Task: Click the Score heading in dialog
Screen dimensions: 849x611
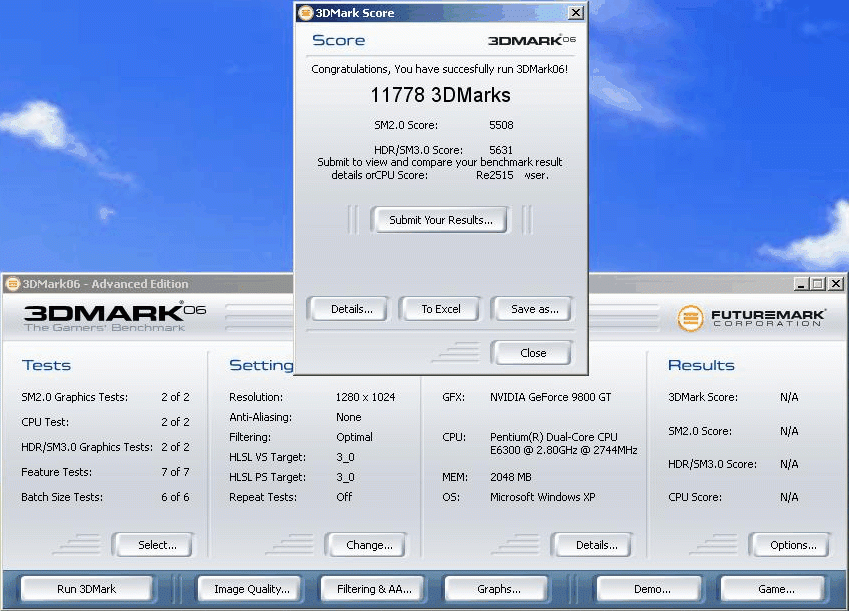Action: [x=338, y=40]
